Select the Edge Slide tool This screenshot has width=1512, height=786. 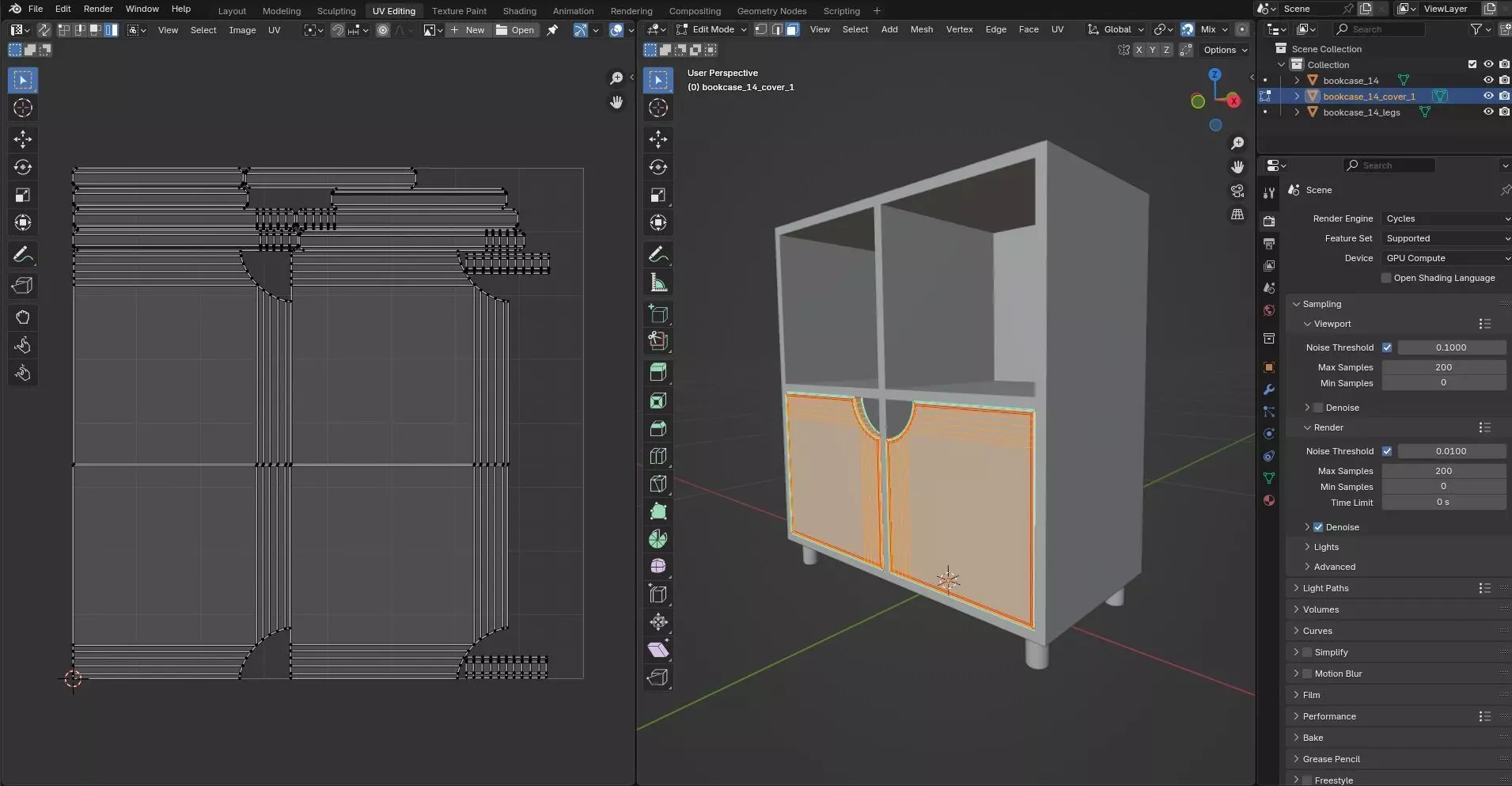pos(658,594)
